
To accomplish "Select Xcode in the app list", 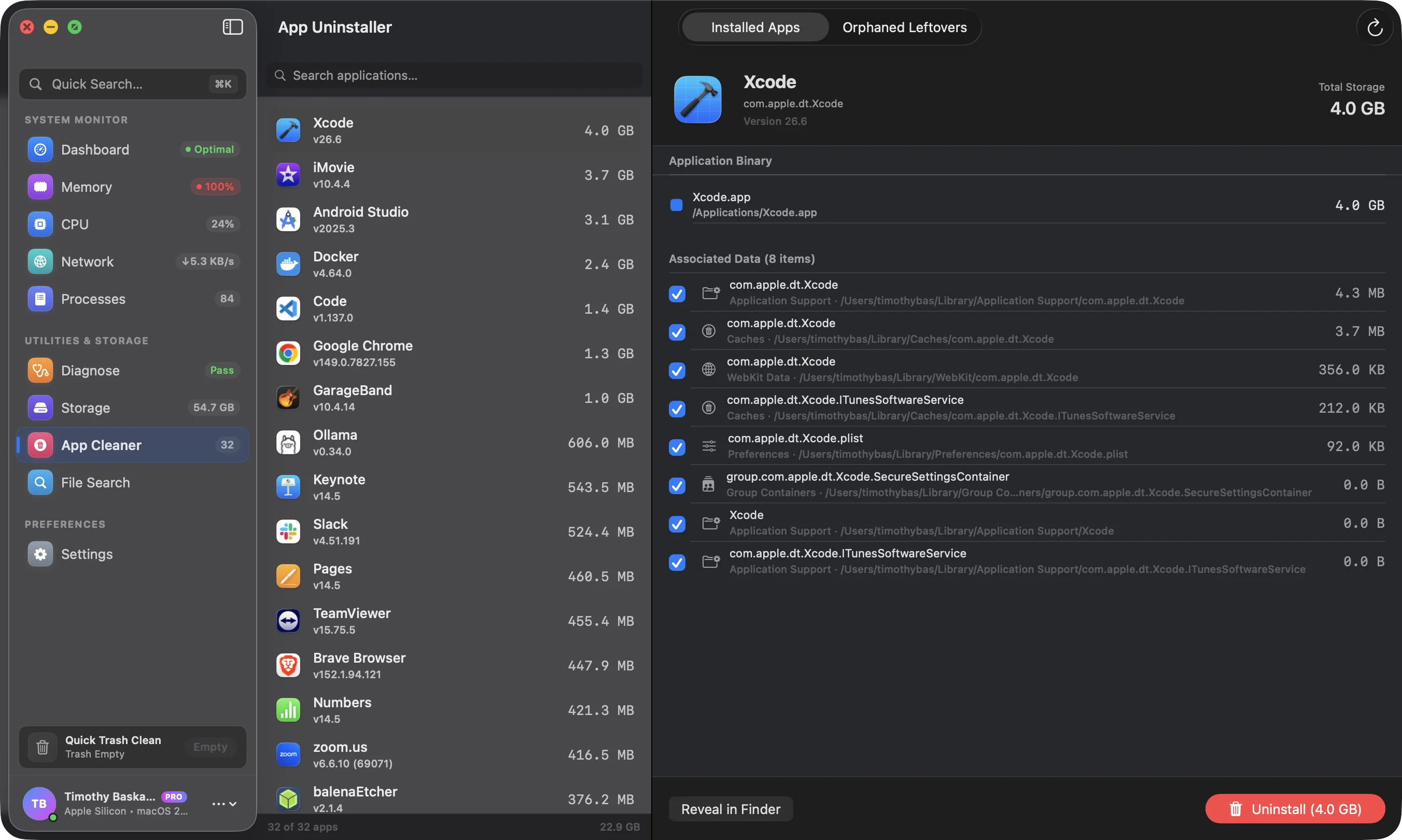I will (455, 130).
